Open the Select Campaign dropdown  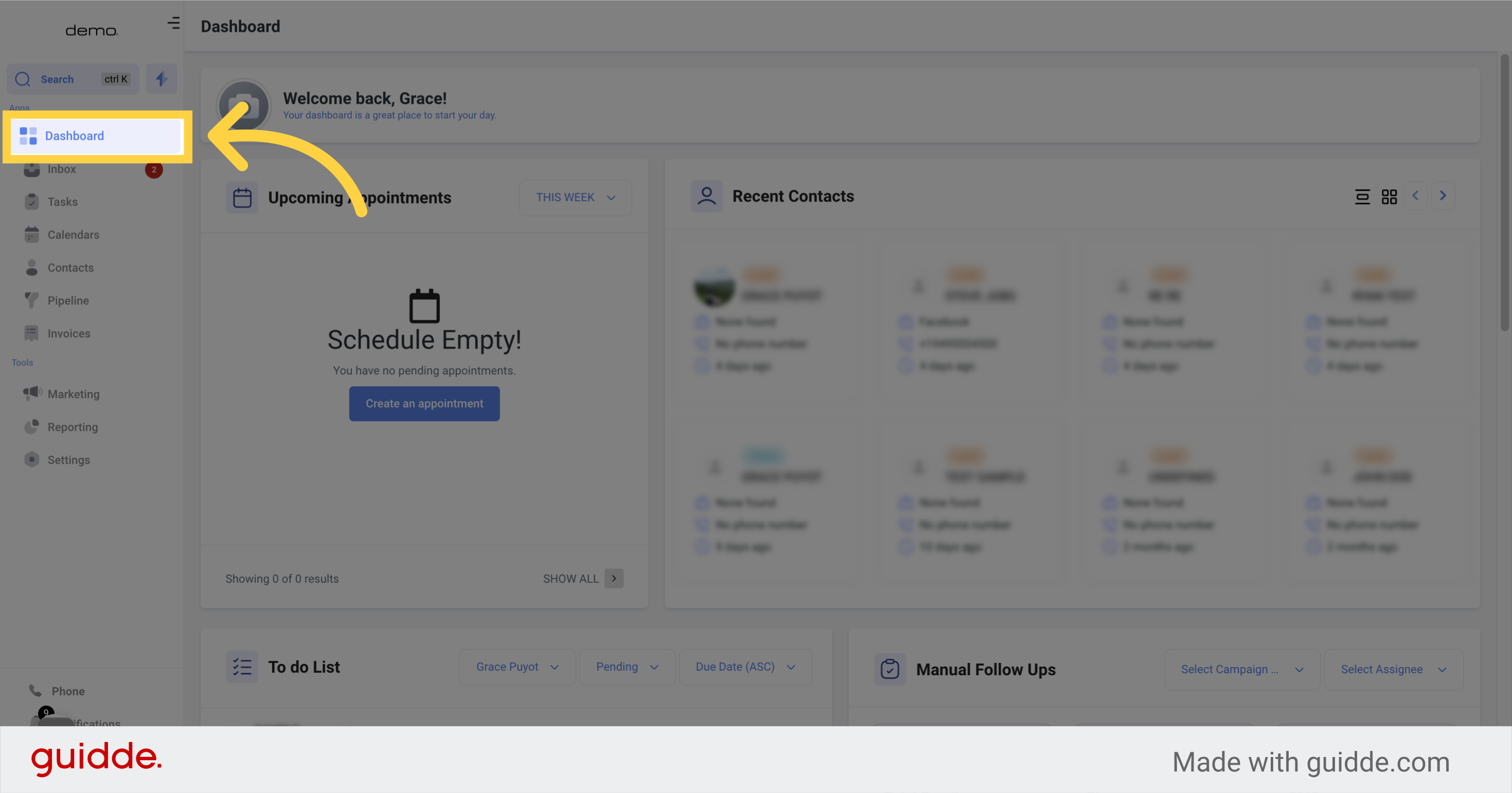(x=1241, y=669)
